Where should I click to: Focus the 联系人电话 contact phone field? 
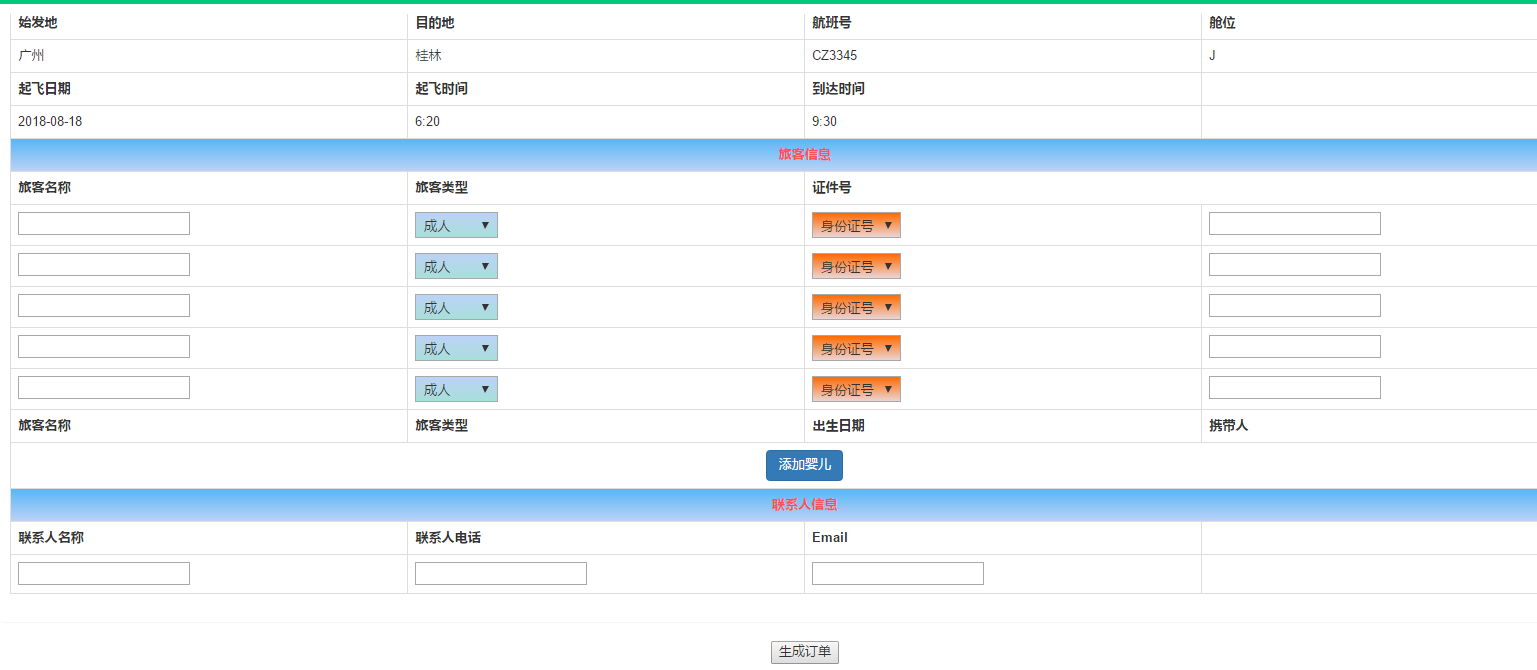(501, 573)
